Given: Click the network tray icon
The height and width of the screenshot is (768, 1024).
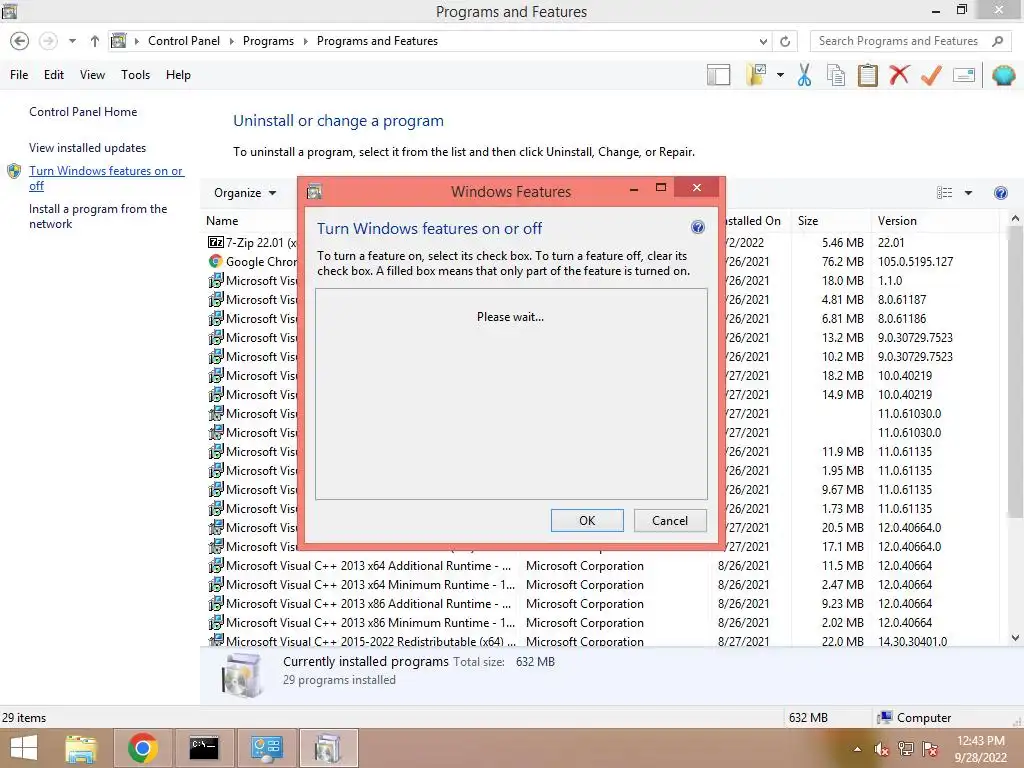Looking at the screenshot, I should pyautogui.click(x=905, y=749).
